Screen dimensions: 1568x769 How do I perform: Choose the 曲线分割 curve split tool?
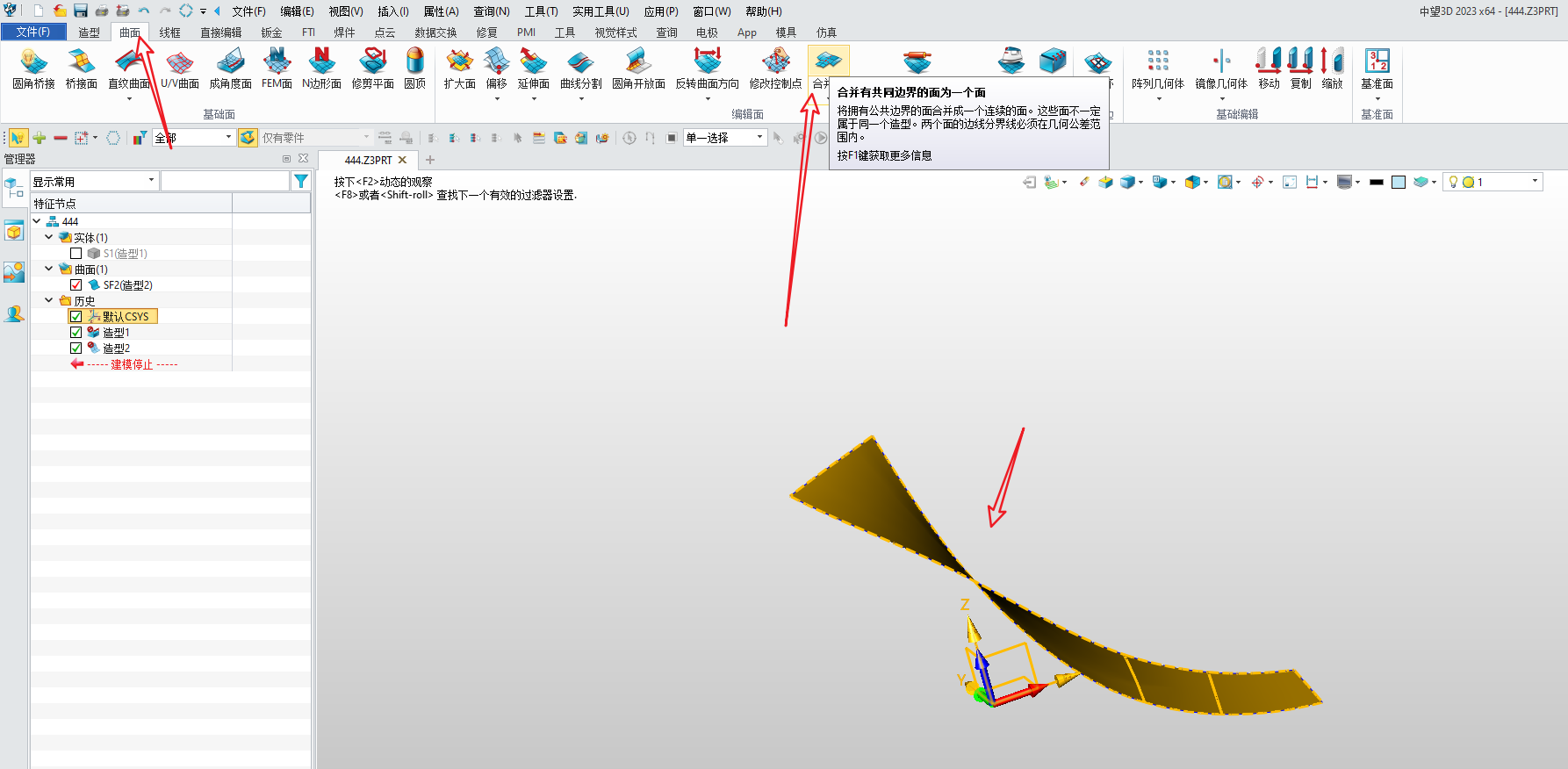580,68
